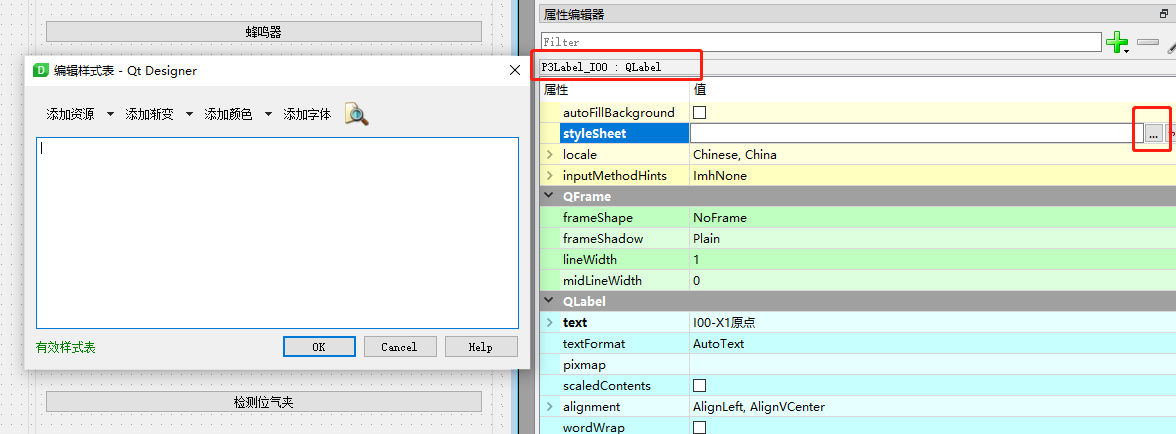Expand the locale property row
The width and height of the screenshot is (1176, 434).
[x=550, y=154]
